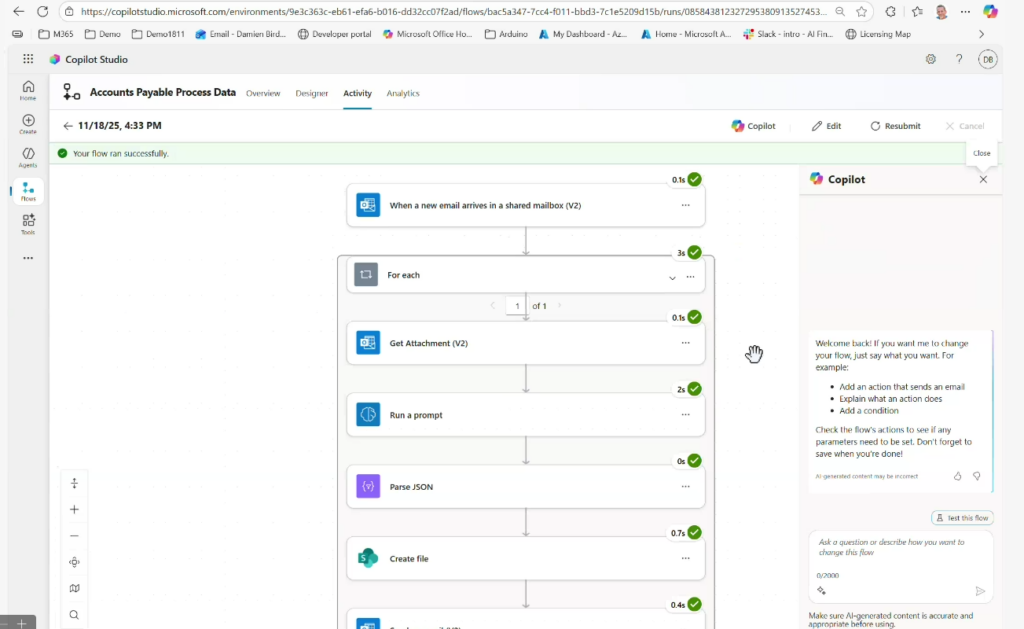Click the Arduino bookmarks folder
This screenshot has width=1024, height=629.
(506, 34)
